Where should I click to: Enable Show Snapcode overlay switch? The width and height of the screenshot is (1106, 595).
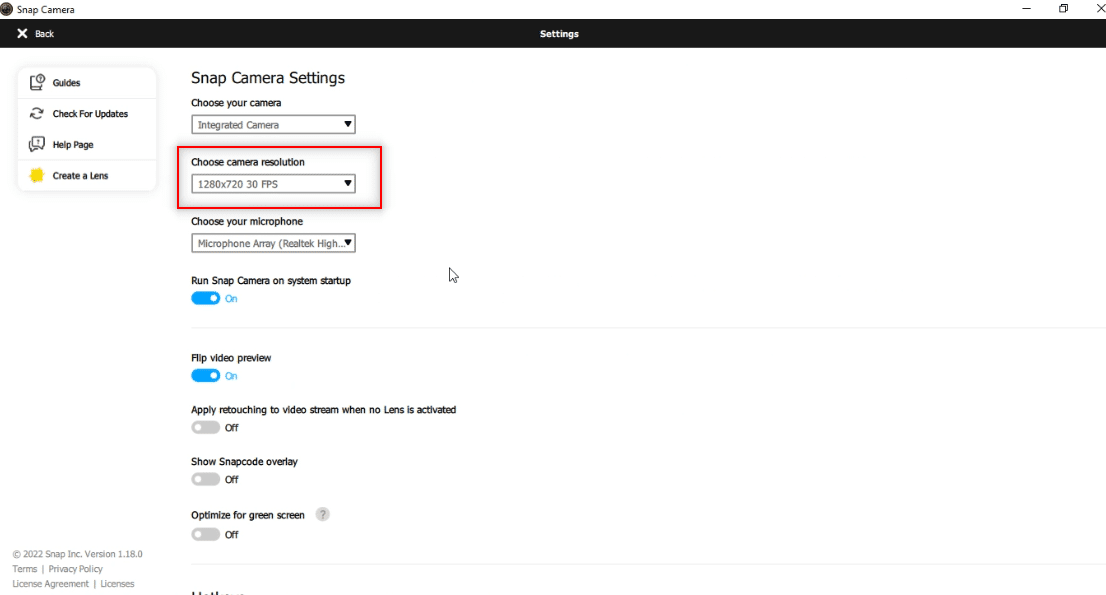pyautogui.click(x=205, y=479)
